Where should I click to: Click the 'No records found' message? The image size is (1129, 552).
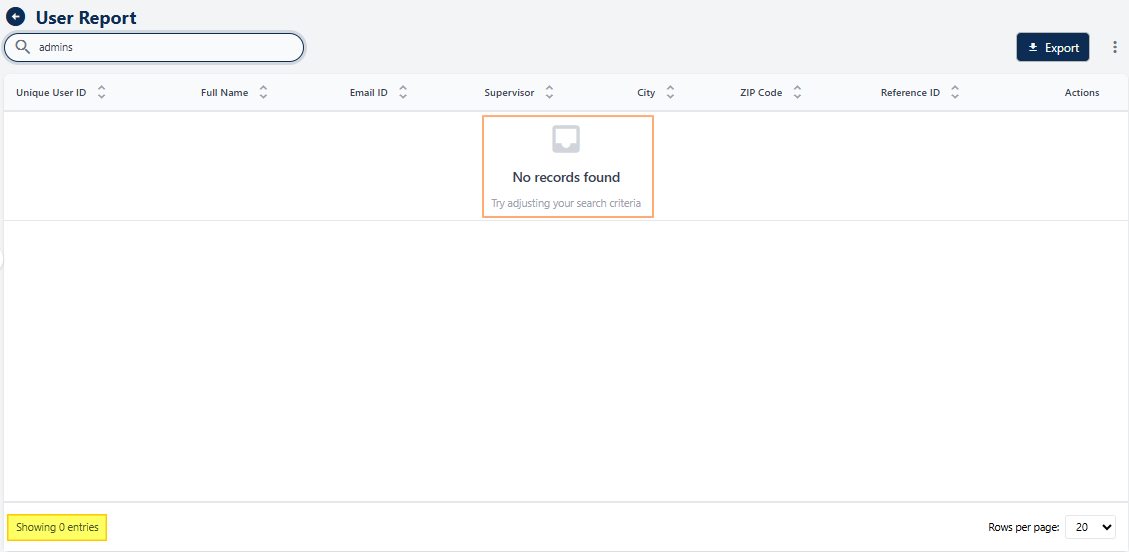[566, 177]
